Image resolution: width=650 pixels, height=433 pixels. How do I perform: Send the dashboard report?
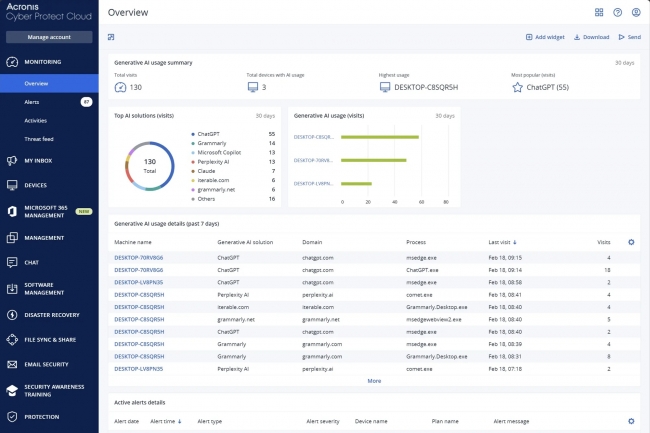click(x=629, y=37)
